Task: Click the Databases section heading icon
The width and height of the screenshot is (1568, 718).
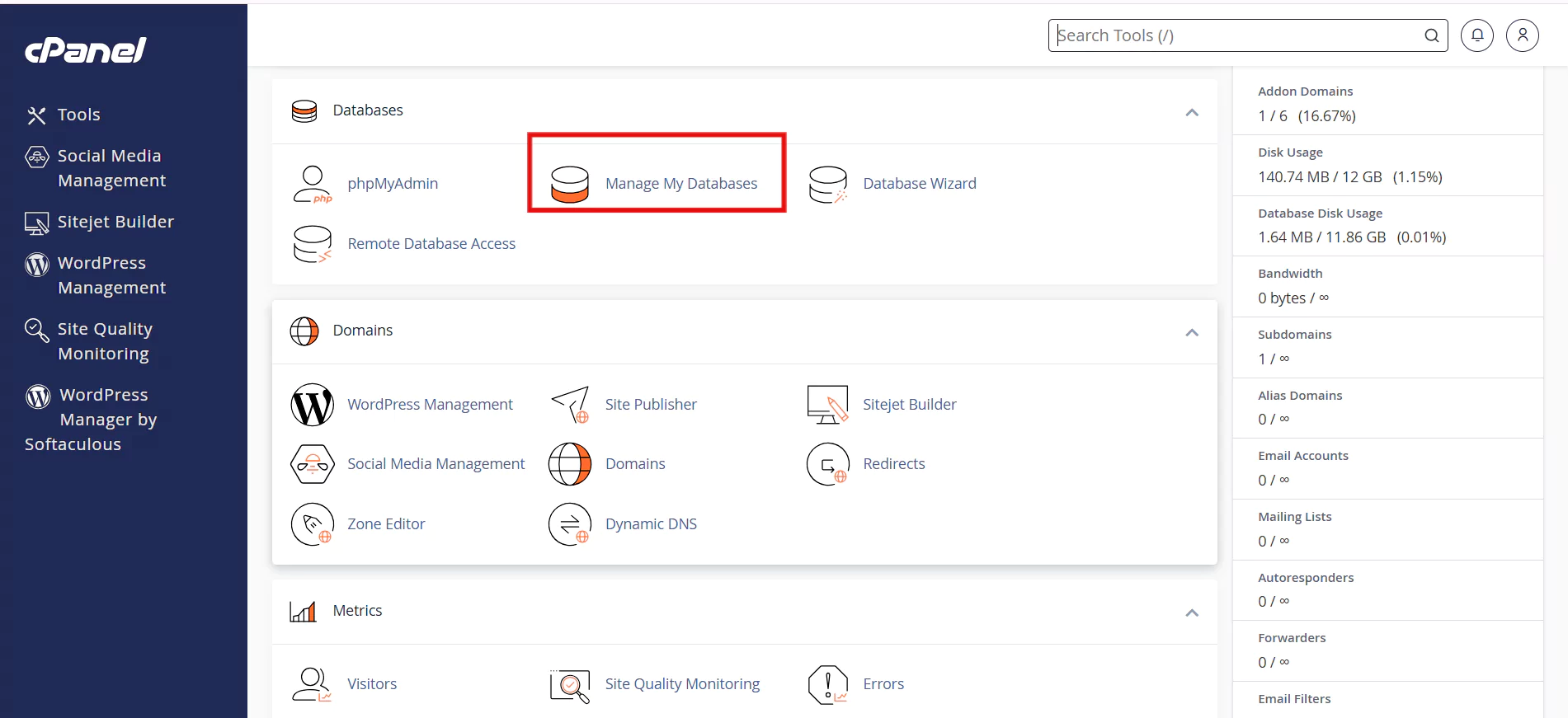Action: [304, 111]
